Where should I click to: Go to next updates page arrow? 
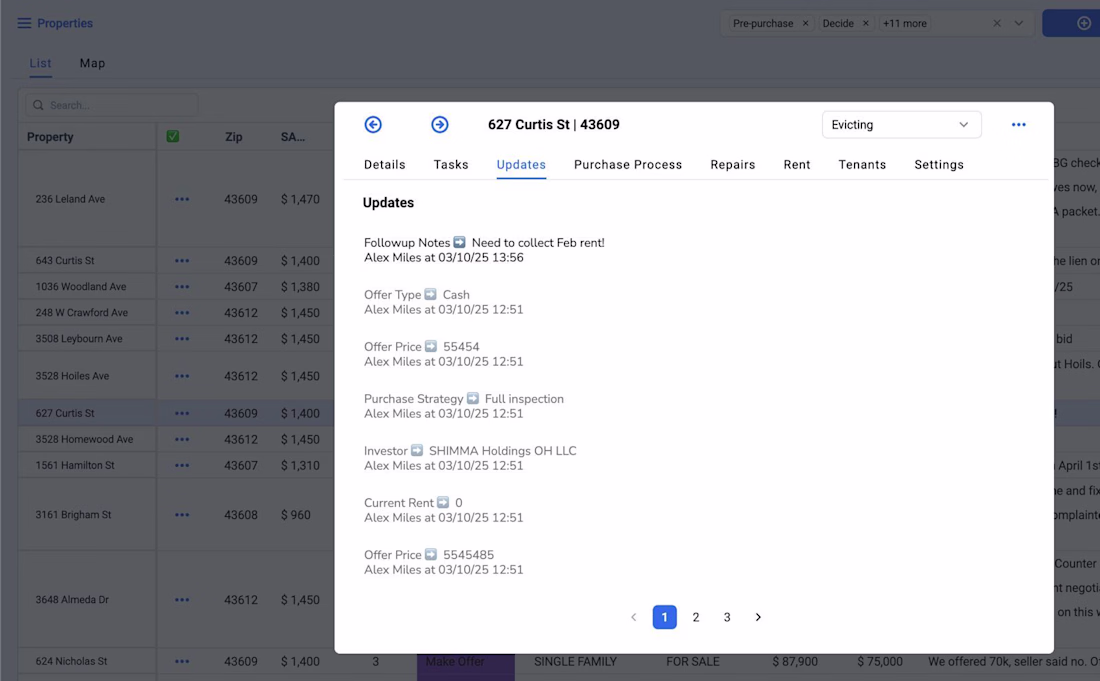pos(758,617)
